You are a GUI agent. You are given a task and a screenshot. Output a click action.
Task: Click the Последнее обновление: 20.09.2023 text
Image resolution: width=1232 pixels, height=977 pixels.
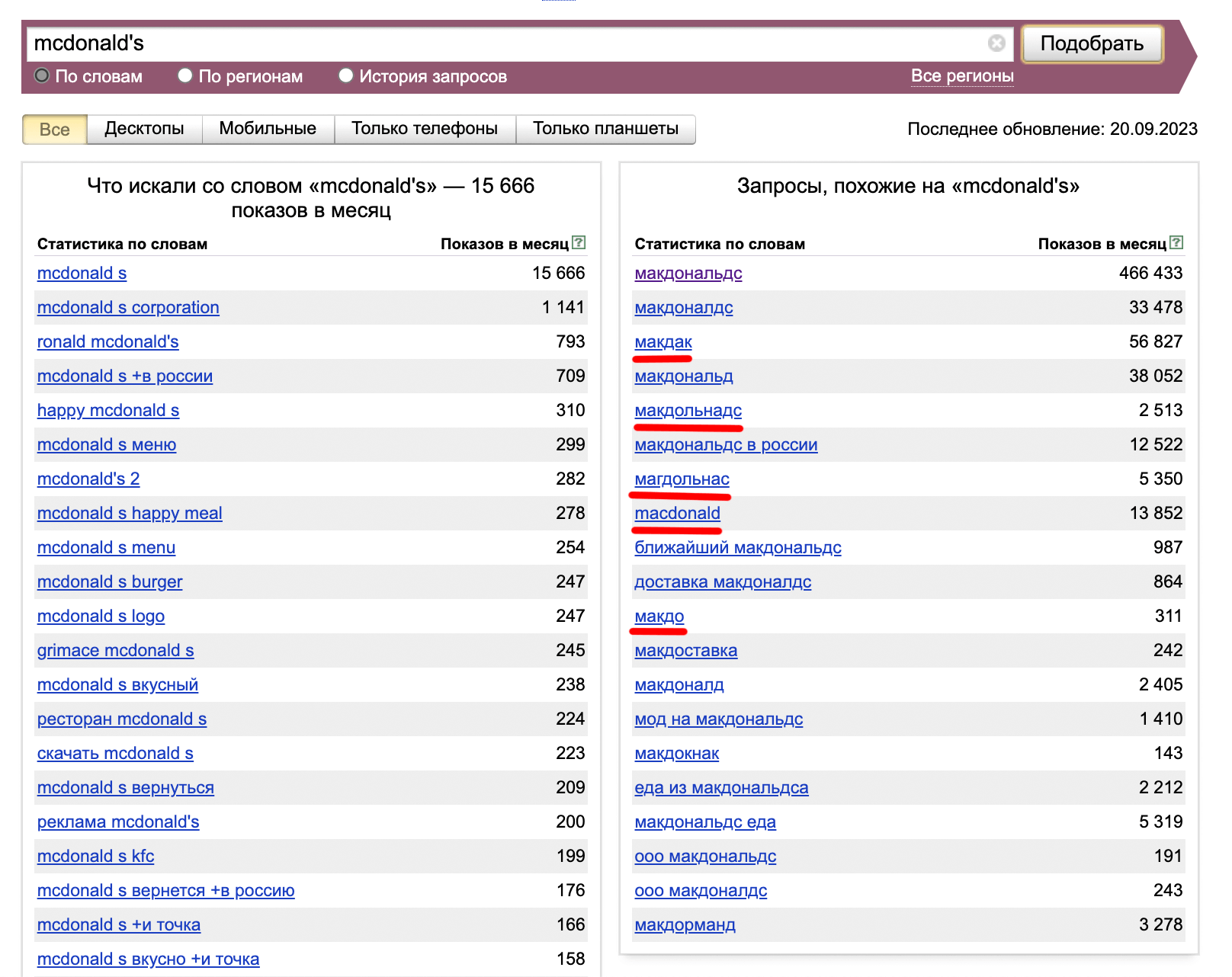click(1052, 129)
